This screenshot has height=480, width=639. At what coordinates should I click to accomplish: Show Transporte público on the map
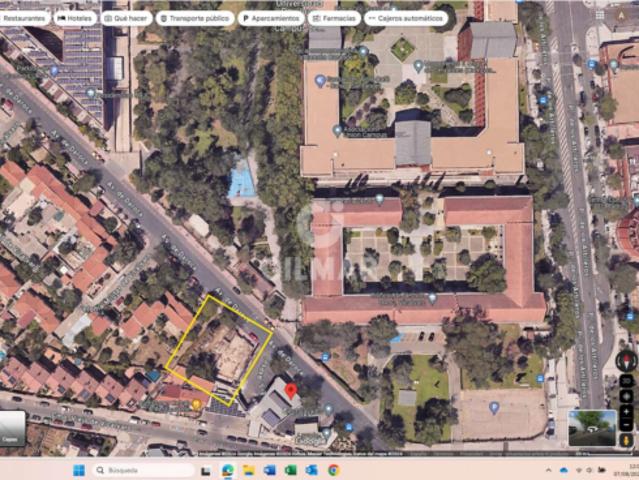[x=195, y=18]
